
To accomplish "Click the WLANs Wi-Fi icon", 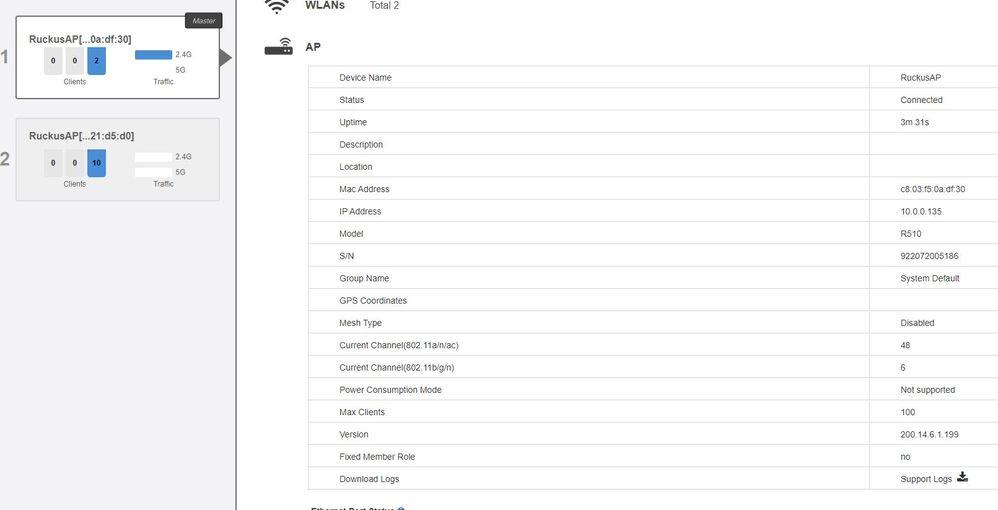I will coord(278,6).
